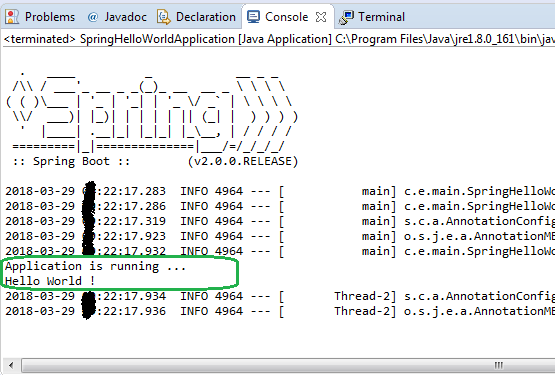This screenshot has height=375, width=555.
Task: Switch to the Terminal tab
Action: coord(372,17)
